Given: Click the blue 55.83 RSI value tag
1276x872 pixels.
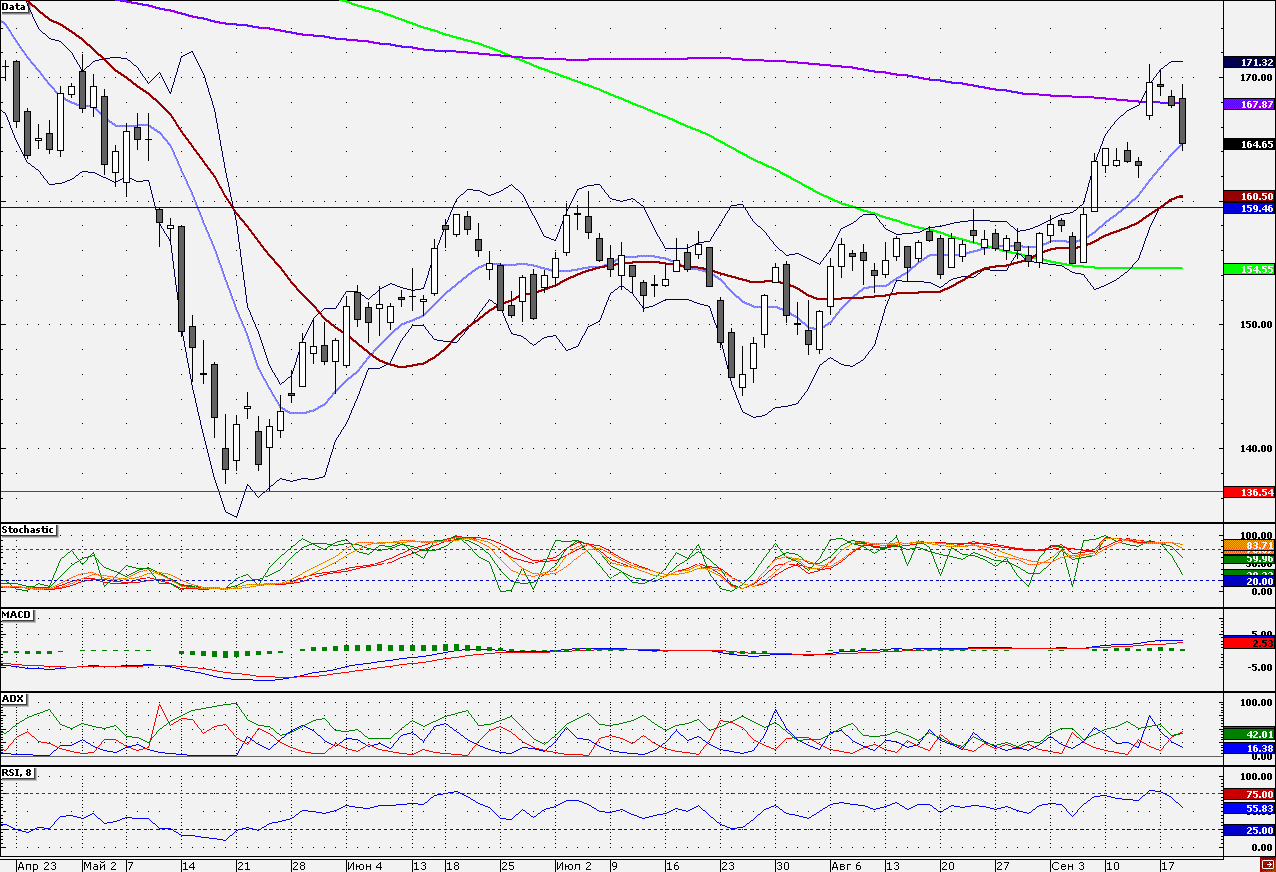Looking at the screenshot, I should pyautogui.click(x=1249, y=808).
